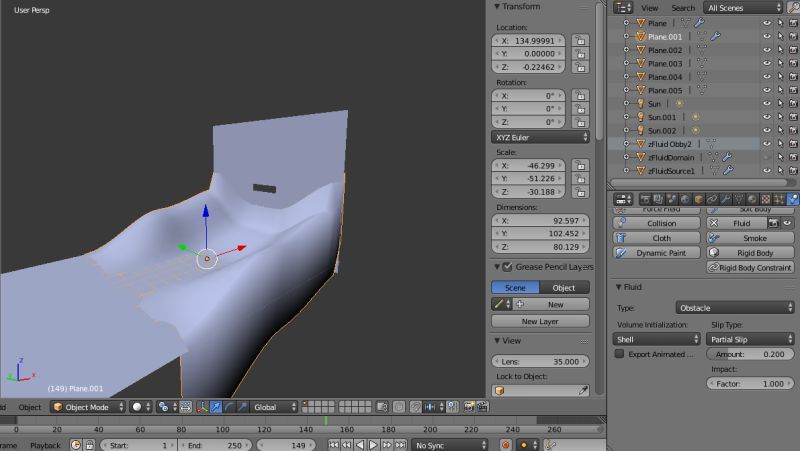Open the Global orientation dropdown
Viewport: 800px width, 451px height.
275,407
